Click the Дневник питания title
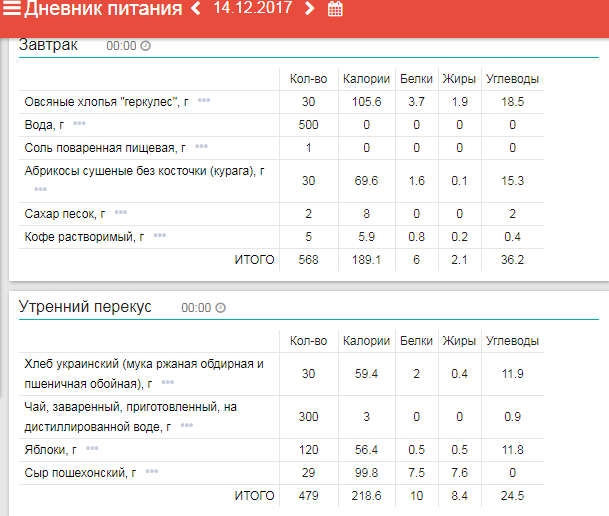The image size is (609, 516). [102, 10]
